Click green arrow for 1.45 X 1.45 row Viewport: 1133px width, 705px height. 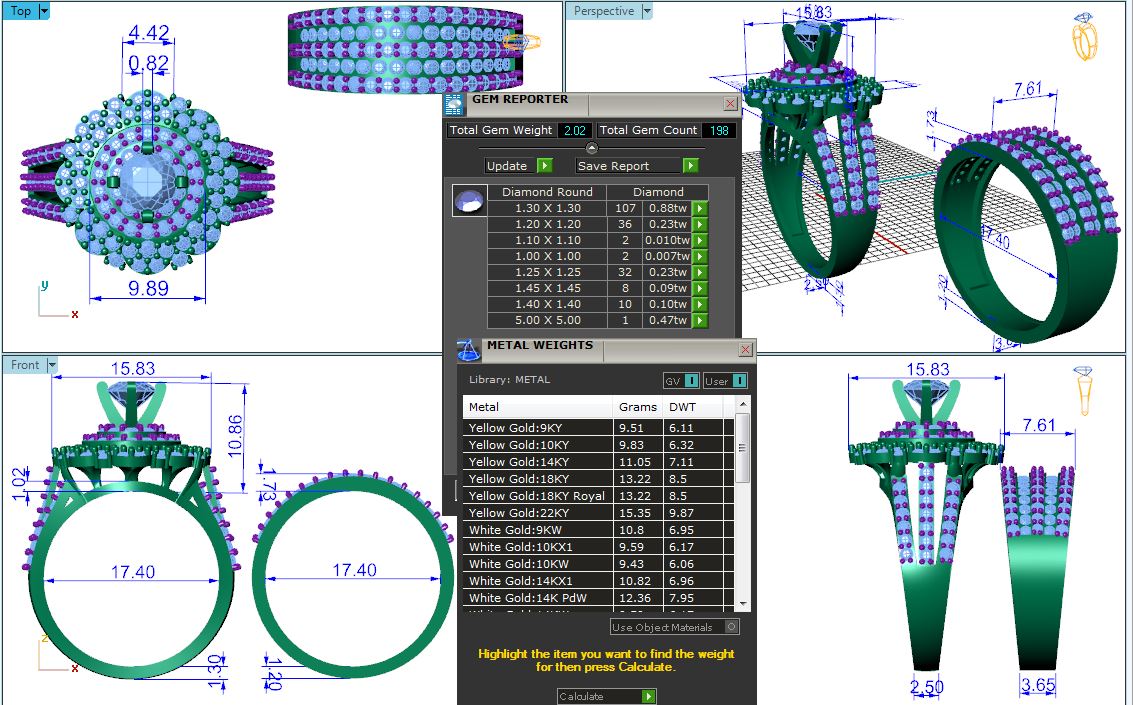tap(700, 288)
